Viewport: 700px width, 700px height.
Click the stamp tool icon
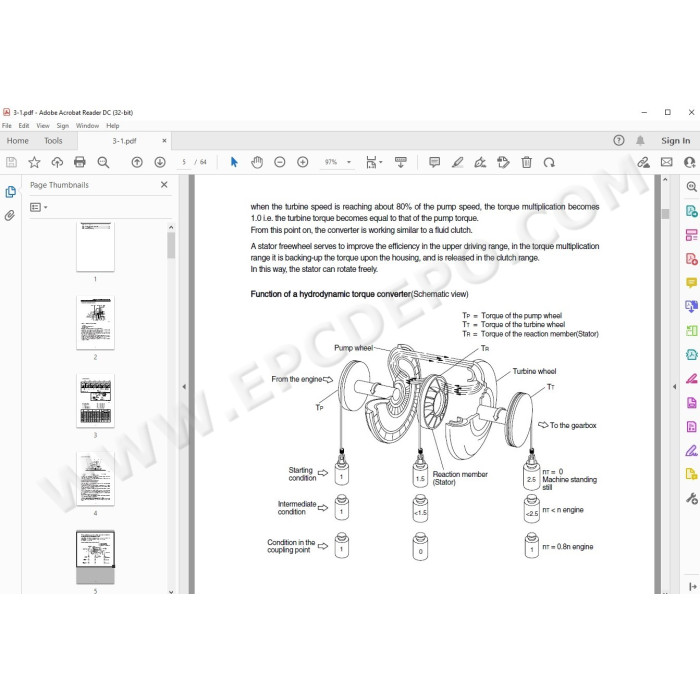pyautogui.click(x=503, y=162)
